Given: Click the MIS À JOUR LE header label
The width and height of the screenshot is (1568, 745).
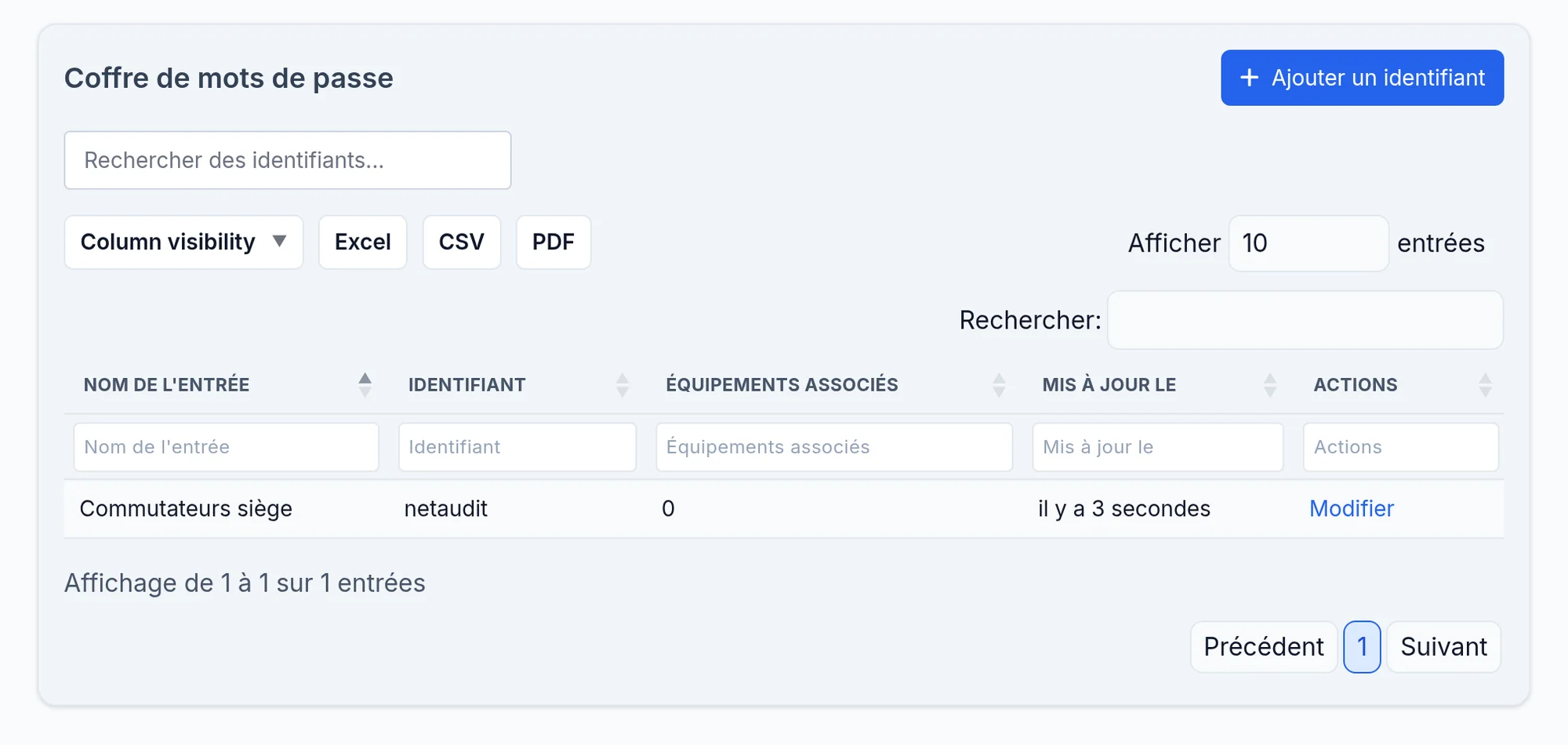Looking at the screenshot, I should [1109, 384].
